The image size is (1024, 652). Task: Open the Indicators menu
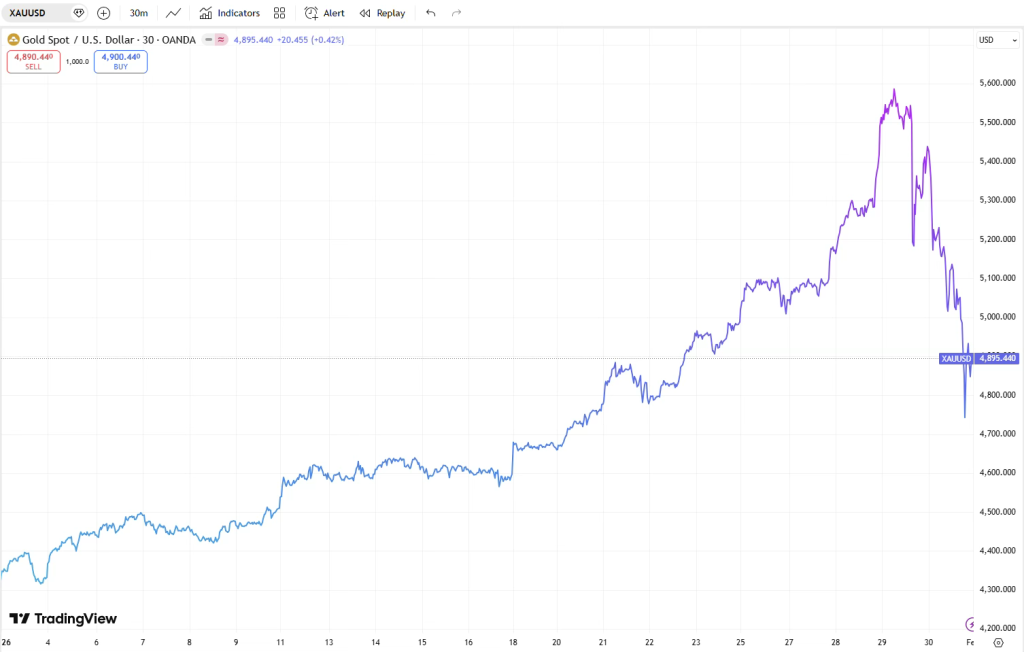pyautogui.click(x=229, y=13)
